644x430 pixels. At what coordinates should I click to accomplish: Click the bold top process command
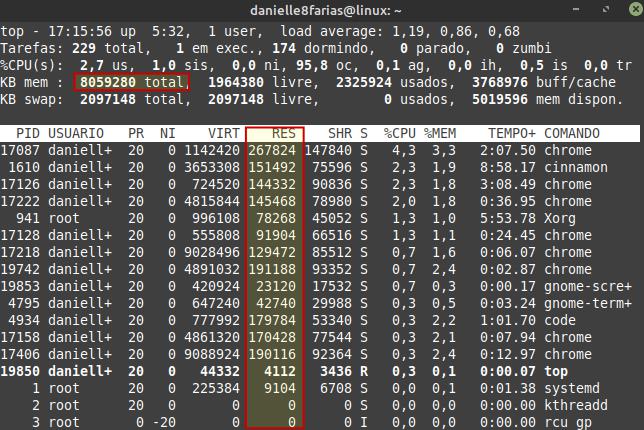[x=556, y=372]
